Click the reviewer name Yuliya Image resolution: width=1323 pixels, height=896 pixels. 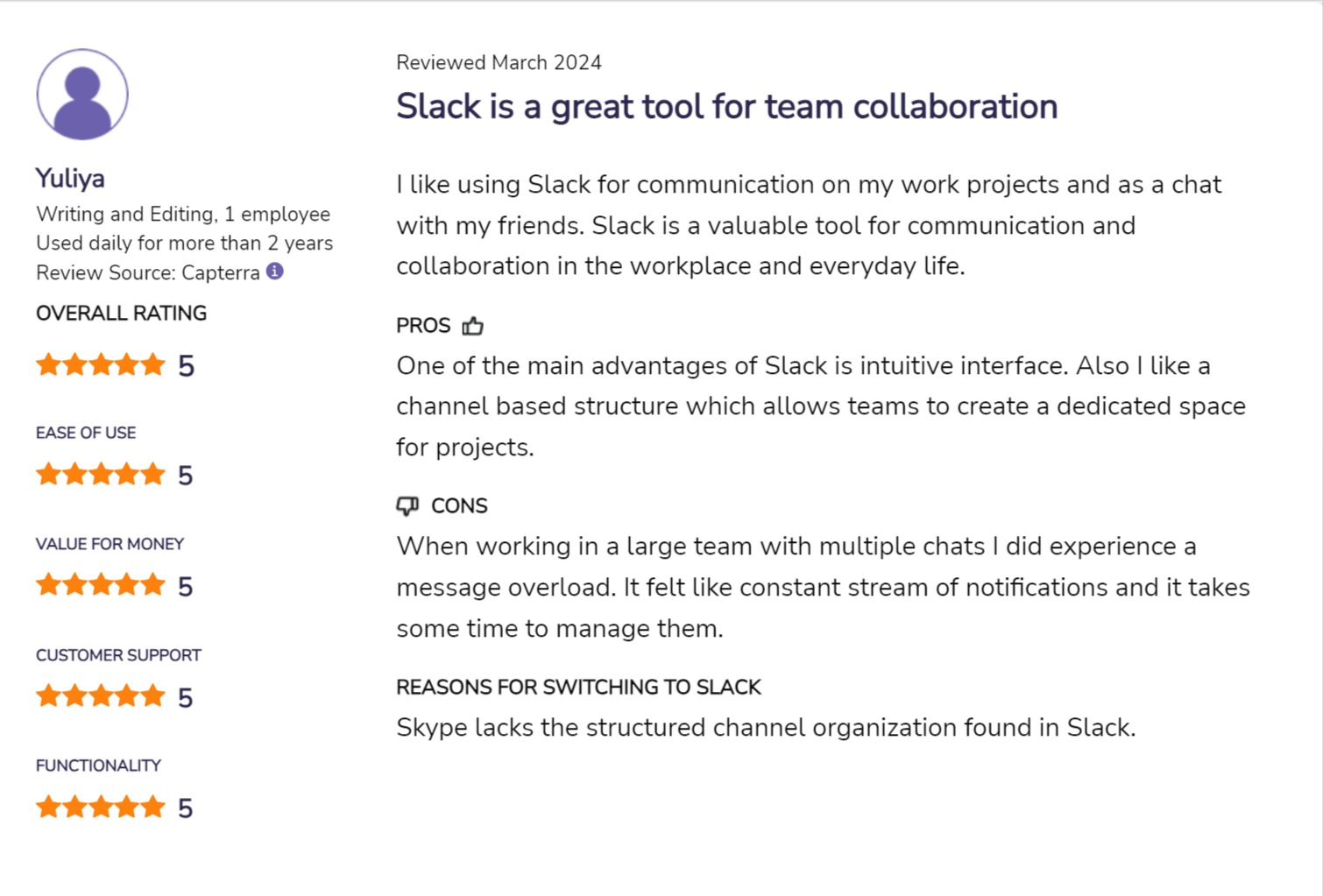(x=70, y=179)
